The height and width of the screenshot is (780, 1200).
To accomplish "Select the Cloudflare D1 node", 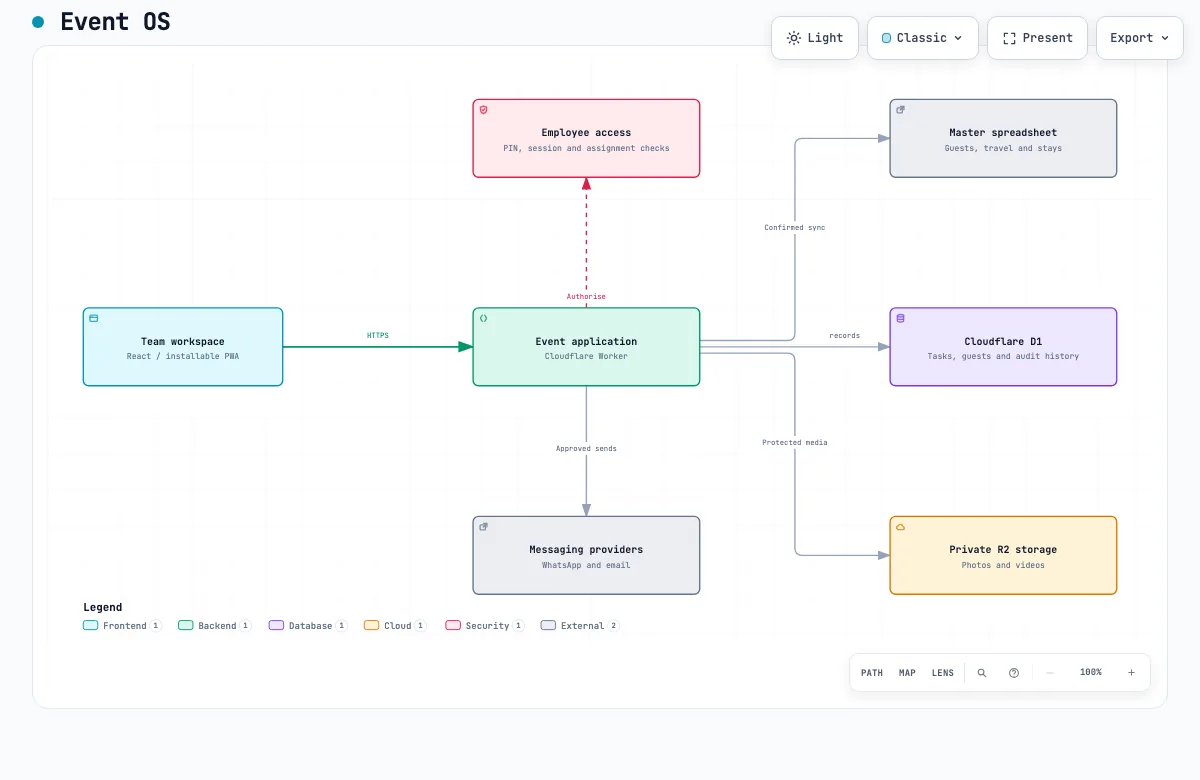I will pyautogui.click(x=1003, y=346).
